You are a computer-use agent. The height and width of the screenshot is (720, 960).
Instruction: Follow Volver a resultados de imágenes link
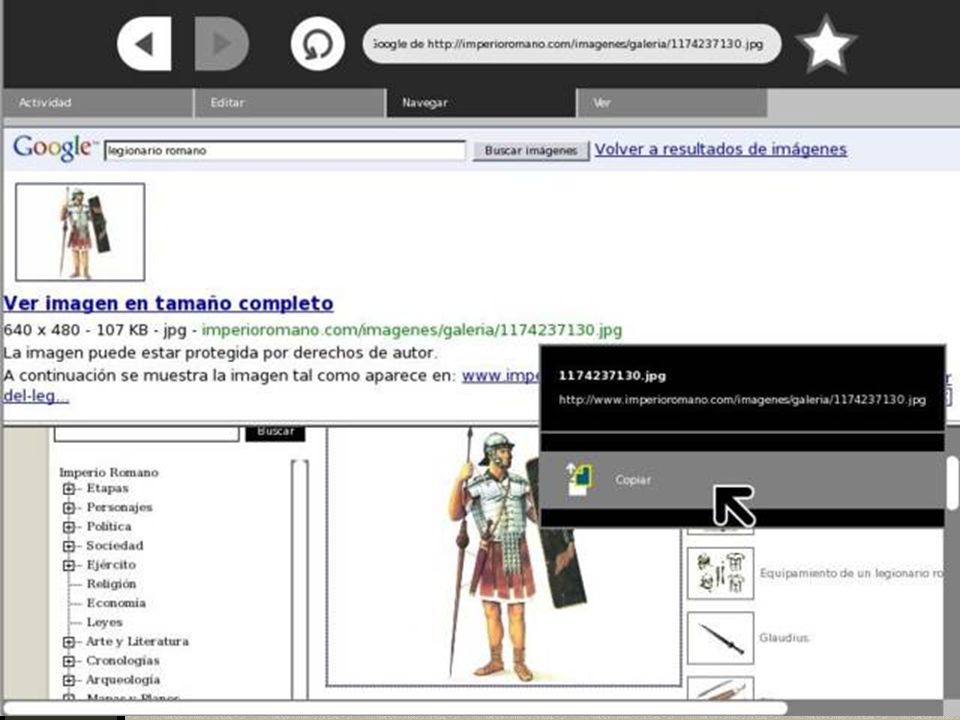(721, 149)
